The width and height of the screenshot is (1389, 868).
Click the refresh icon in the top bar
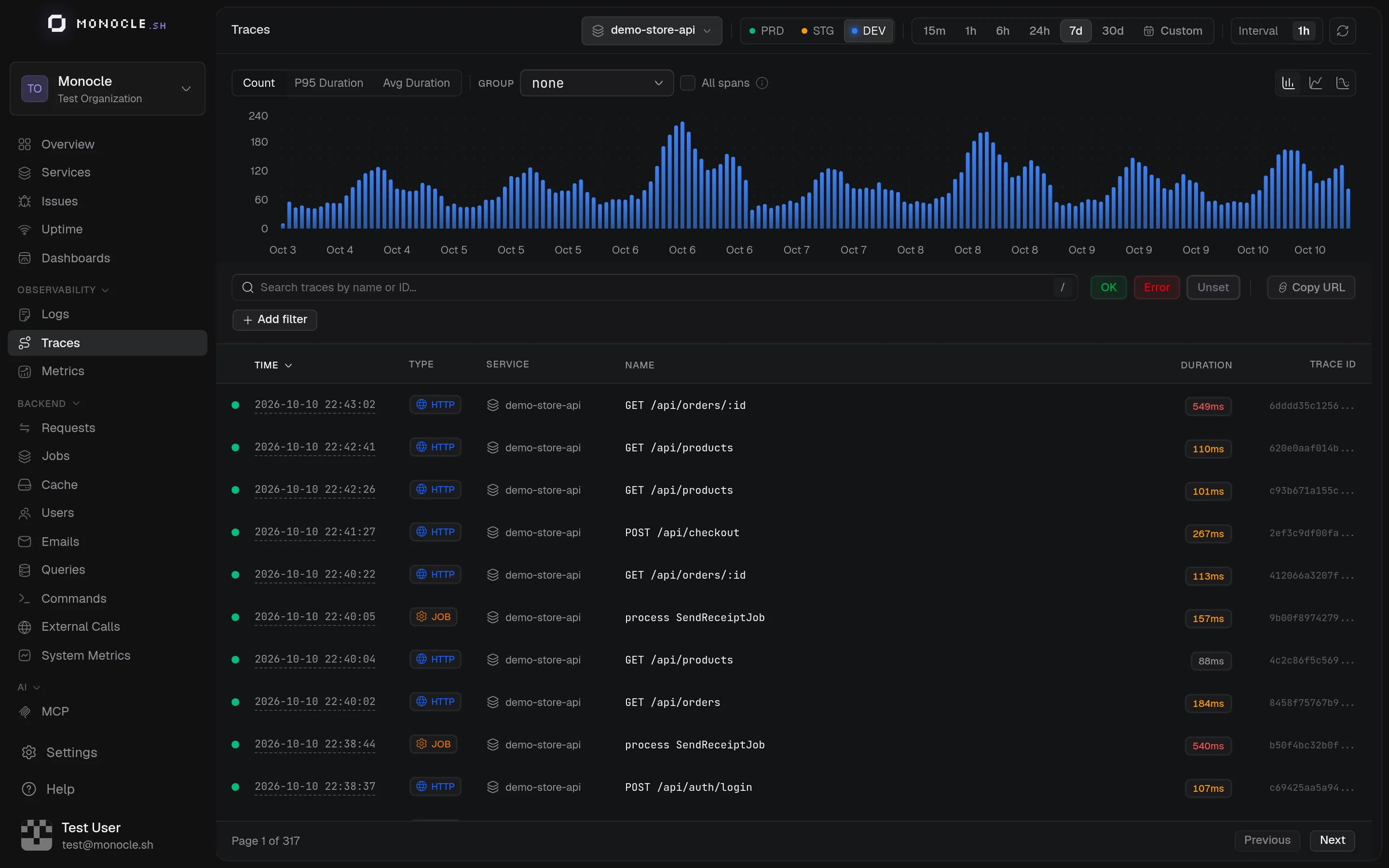[x=1342, y=31]
